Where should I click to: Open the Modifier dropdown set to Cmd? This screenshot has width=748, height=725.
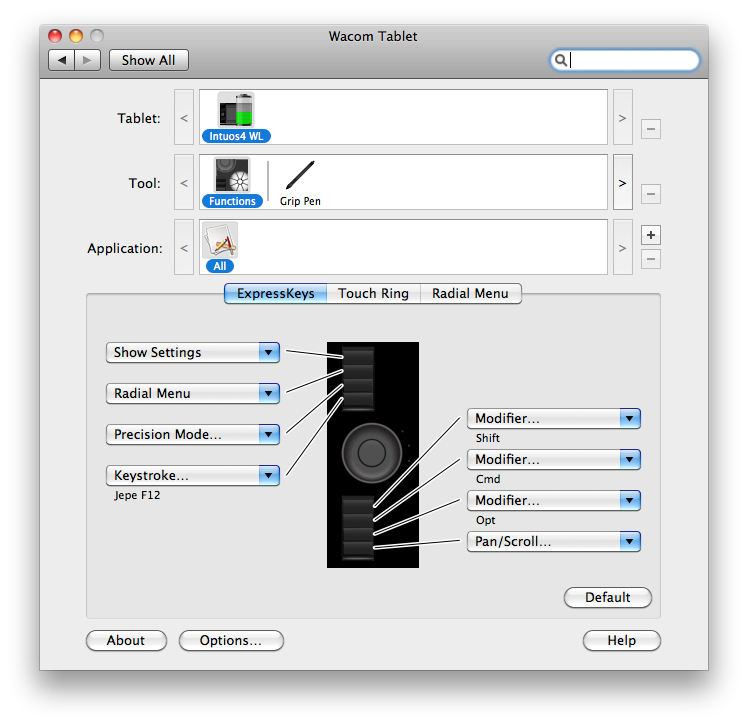coord(554,460)
